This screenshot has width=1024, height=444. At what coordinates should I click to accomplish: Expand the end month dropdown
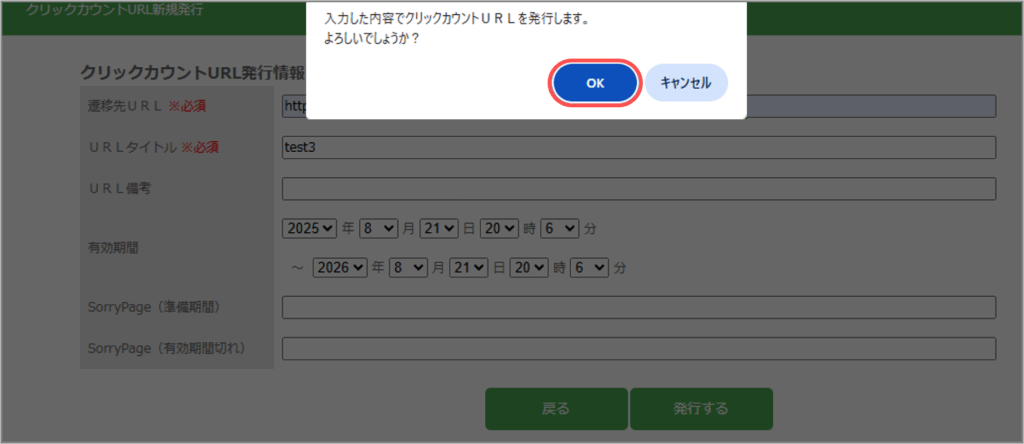coord(409,268)
